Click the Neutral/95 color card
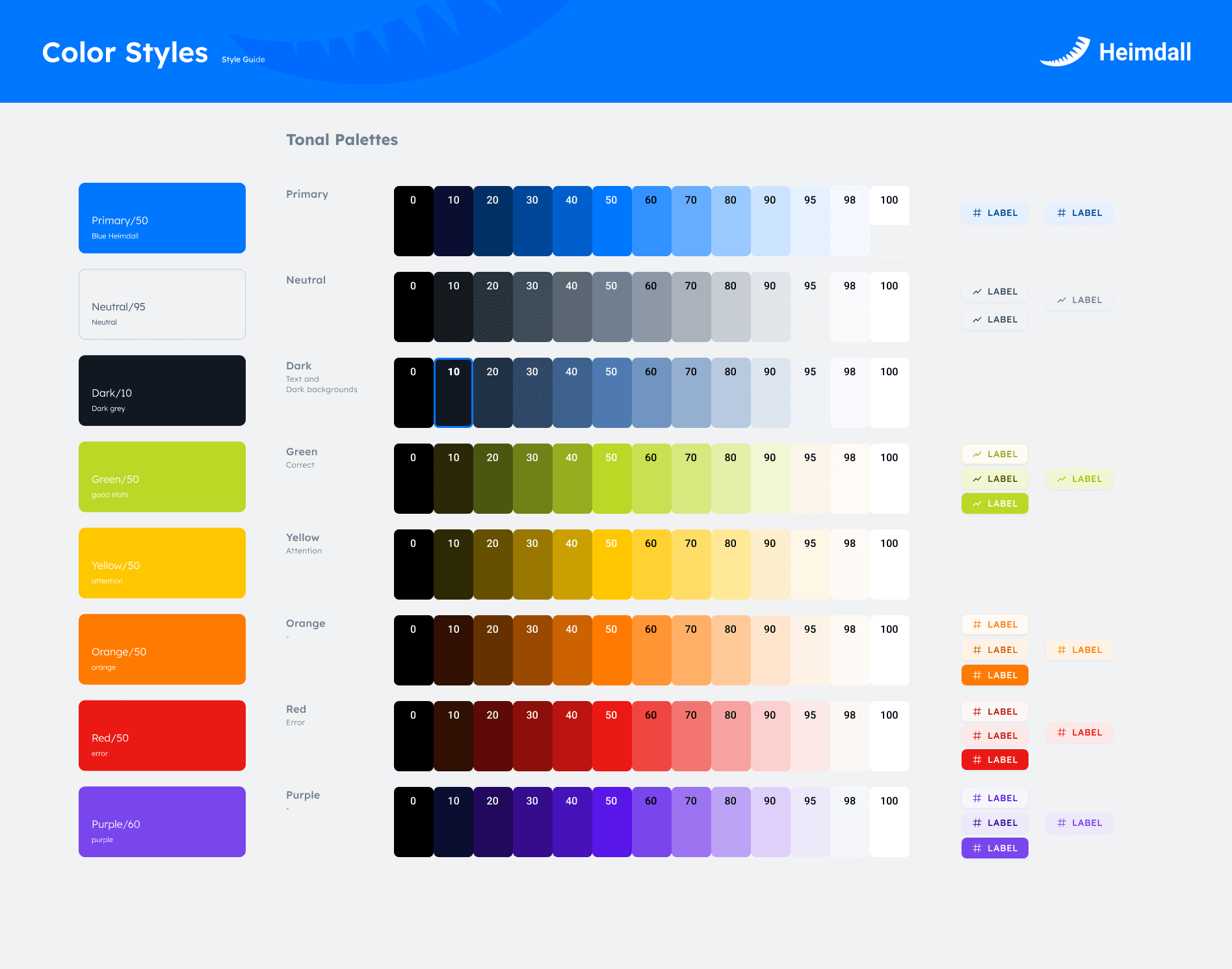This screenshot has height=969, width=1232. click(x=162, y=304)
